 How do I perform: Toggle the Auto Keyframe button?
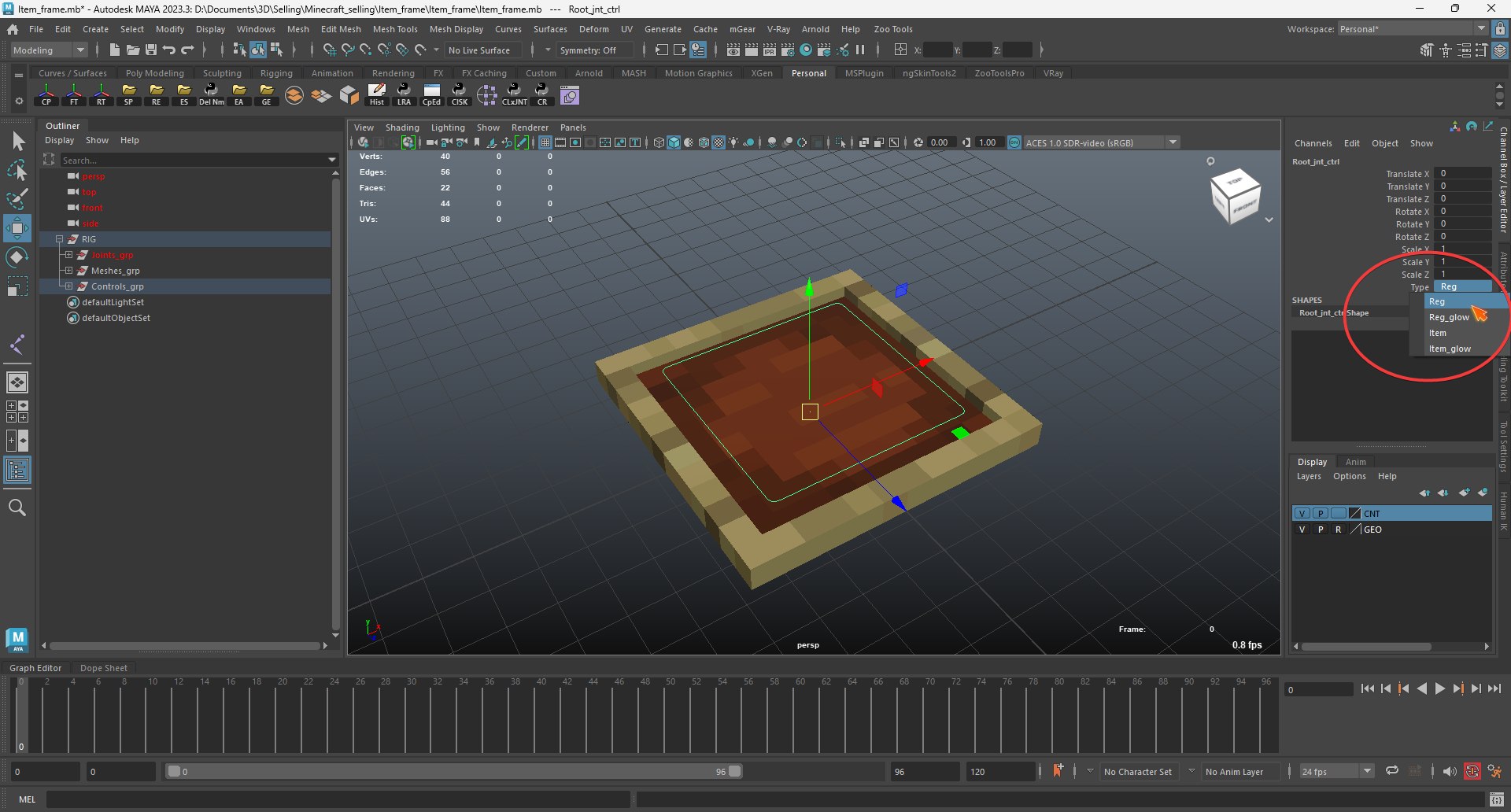tap(1472, 772)
